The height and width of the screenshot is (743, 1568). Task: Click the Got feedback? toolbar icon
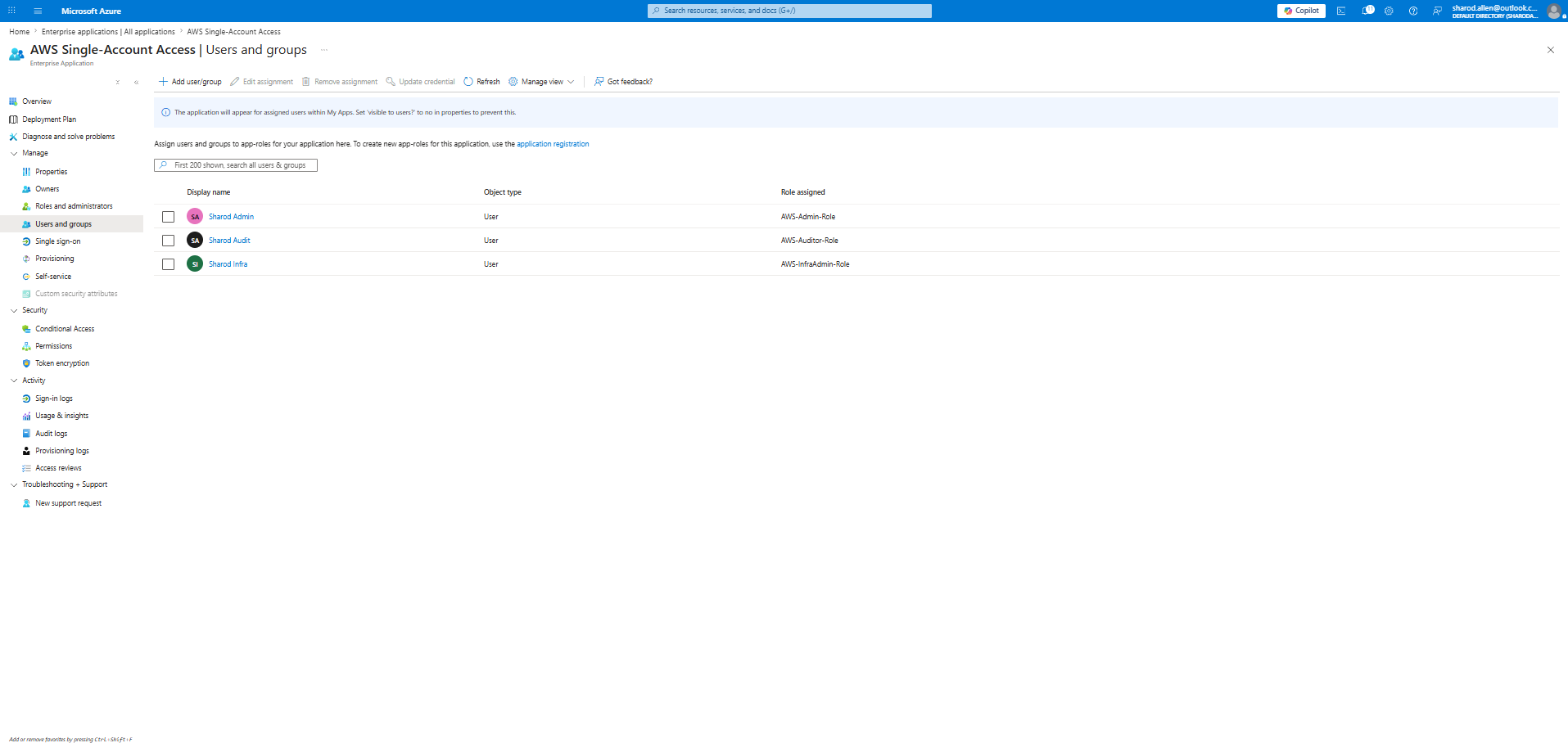click(599, 82)
